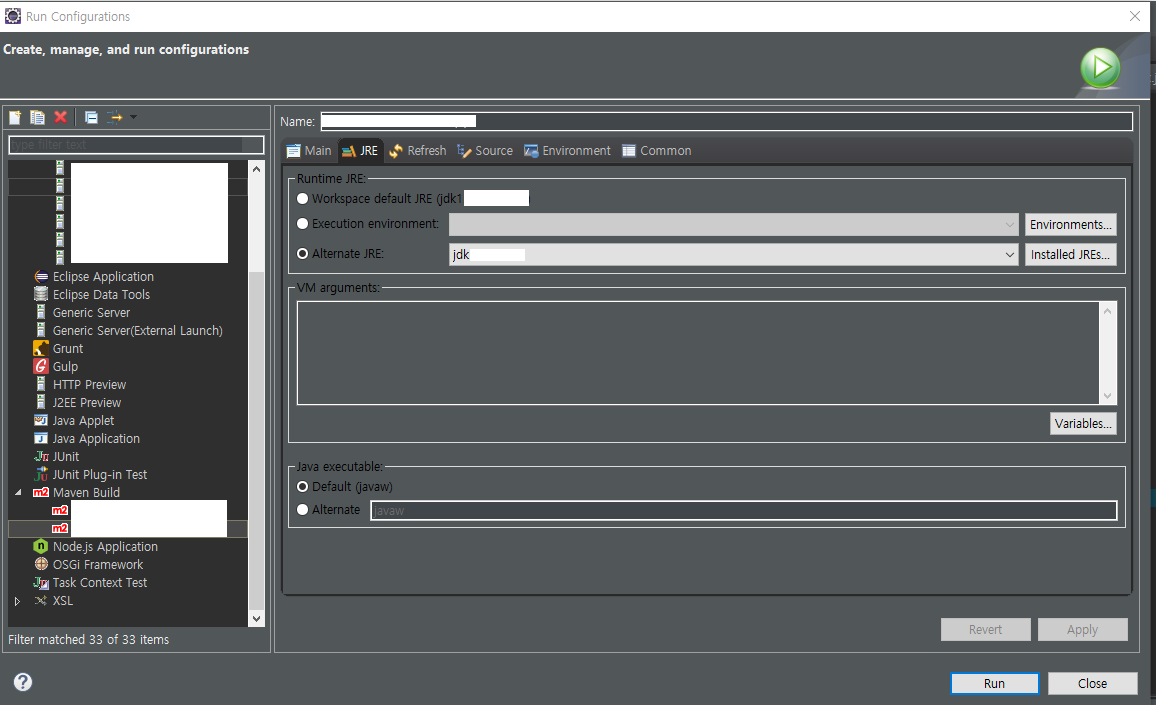
Task: Click the Variables... button
Action: point(1083,423)
